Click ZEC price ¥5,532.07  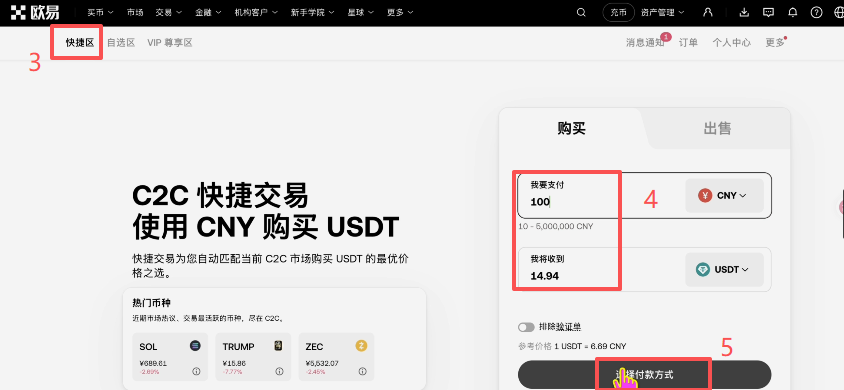click(322, 363)
